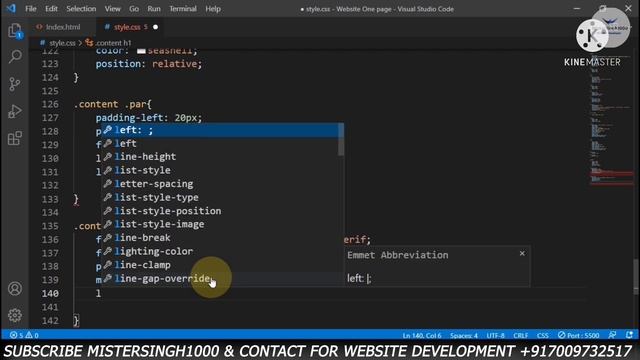Open the File menu

(x=31, y=9)
